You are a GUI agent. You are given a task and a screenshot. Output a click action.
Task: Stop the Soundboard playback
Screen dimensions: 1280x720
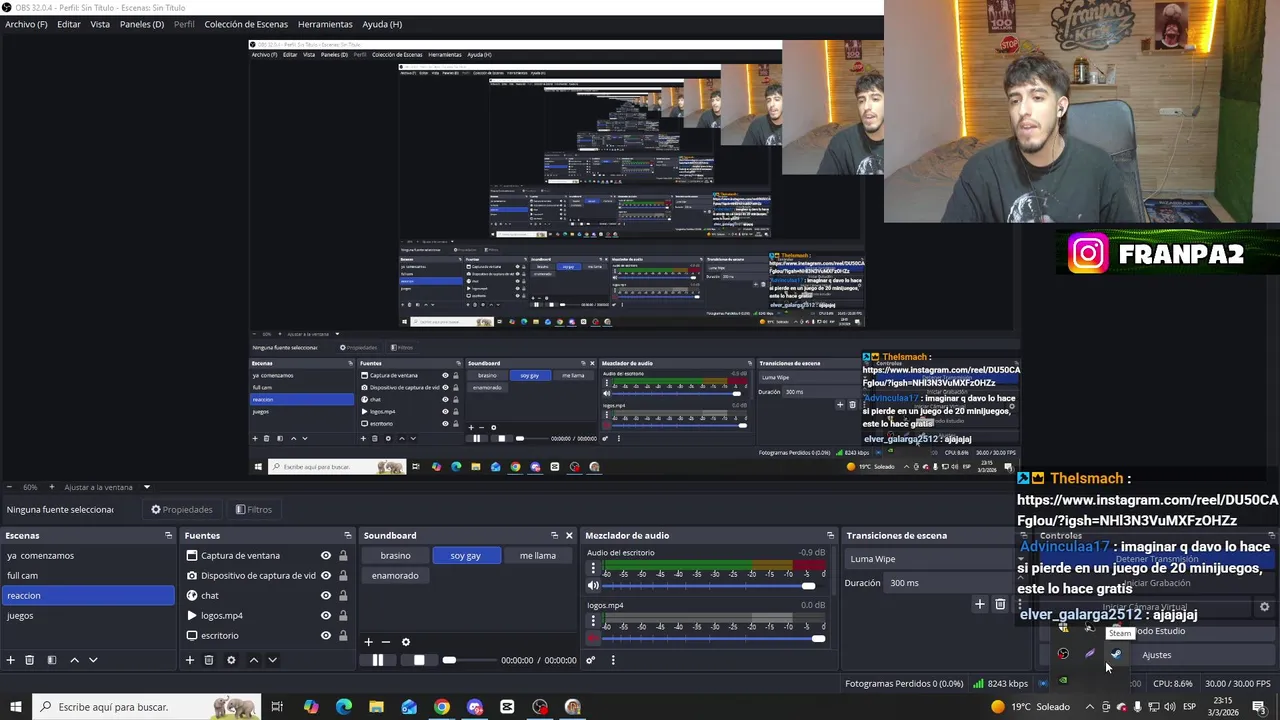click(419, 660)
